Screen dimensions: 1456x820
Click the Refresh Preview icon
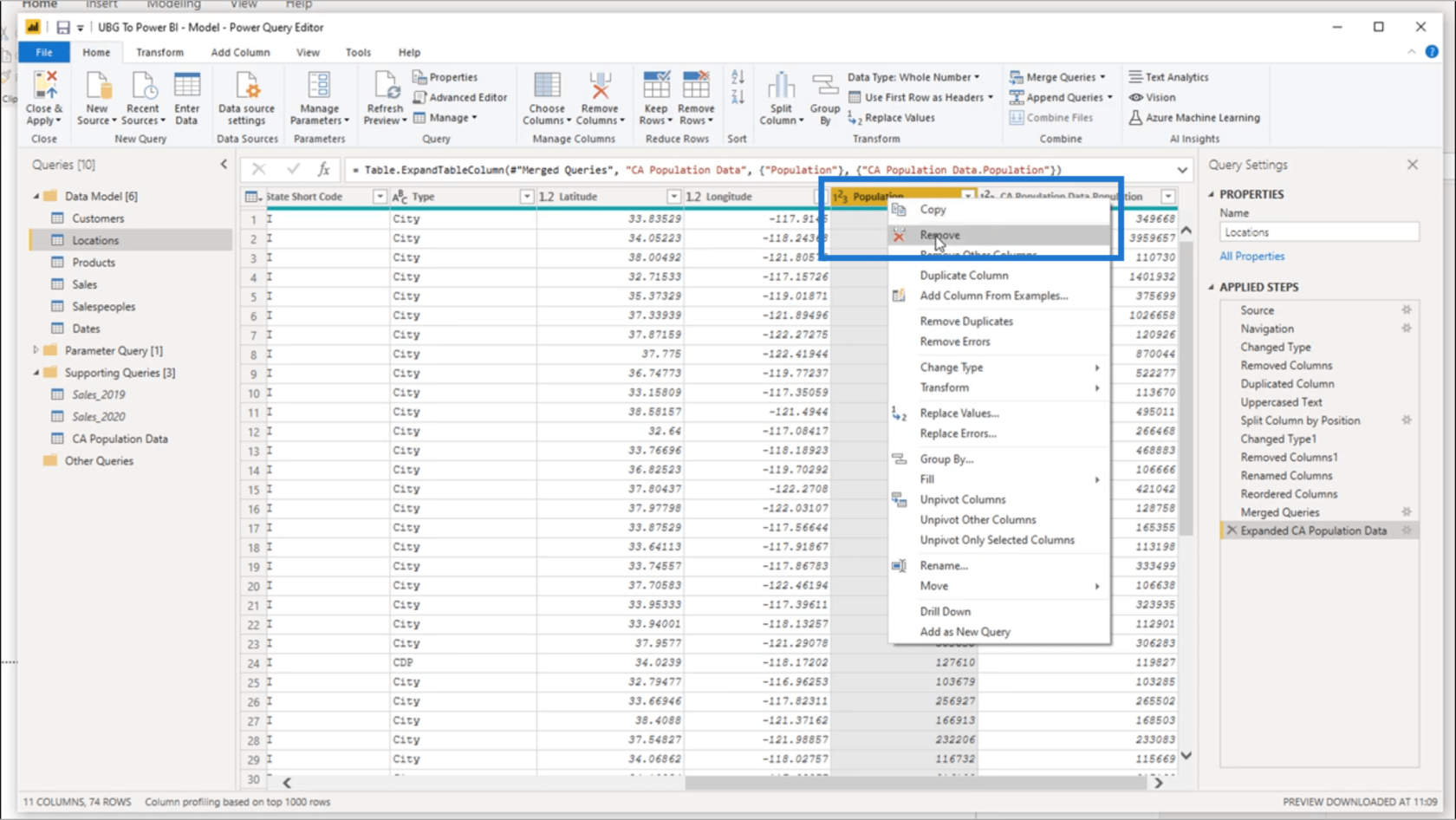coord(385,86)
